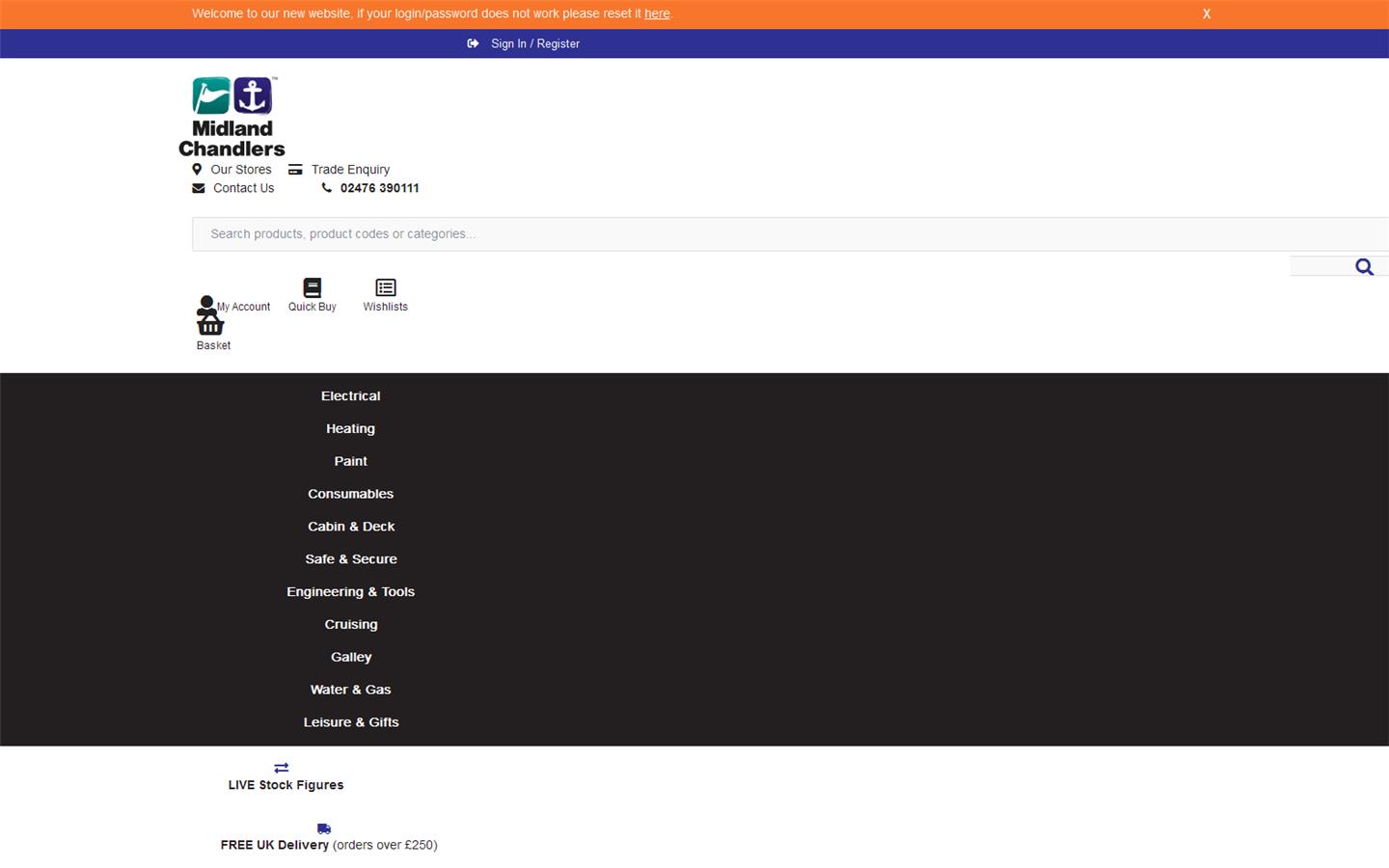The height and width of the screenshot is (868, 1389).
Task: Open the Quick Buy book icon
Action: (x=312, y=287)
